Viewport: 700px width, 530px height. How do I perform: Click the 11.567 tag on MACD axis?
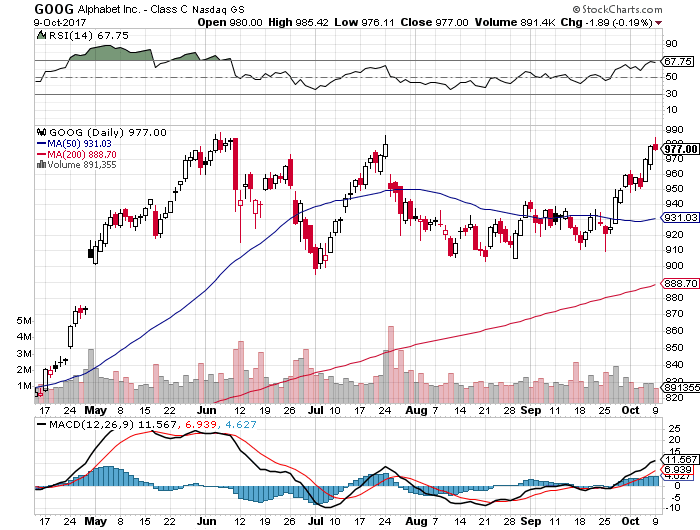tap(680, 459)
